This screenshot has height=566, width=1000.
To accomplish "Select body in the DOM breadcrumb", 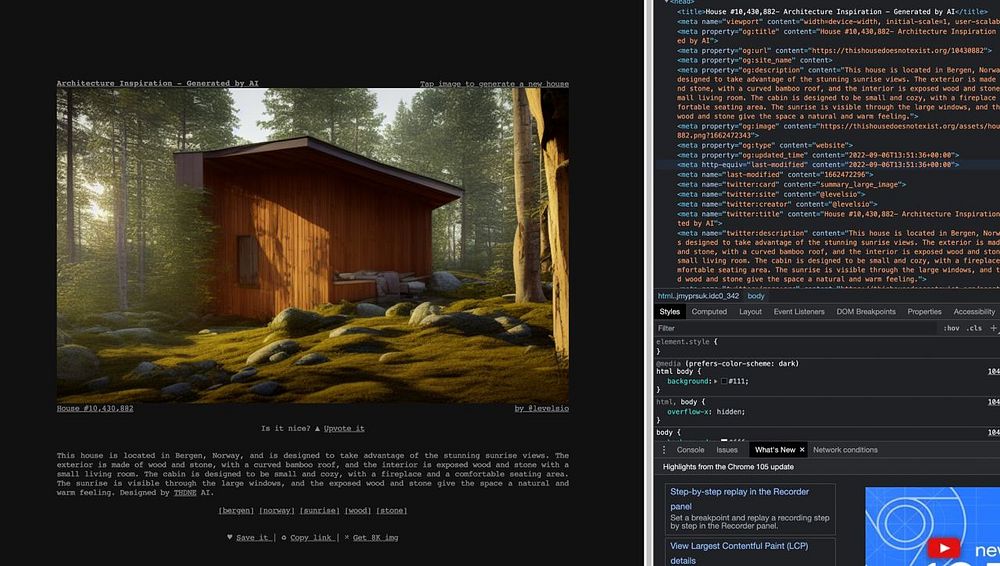I will (756, 296).
